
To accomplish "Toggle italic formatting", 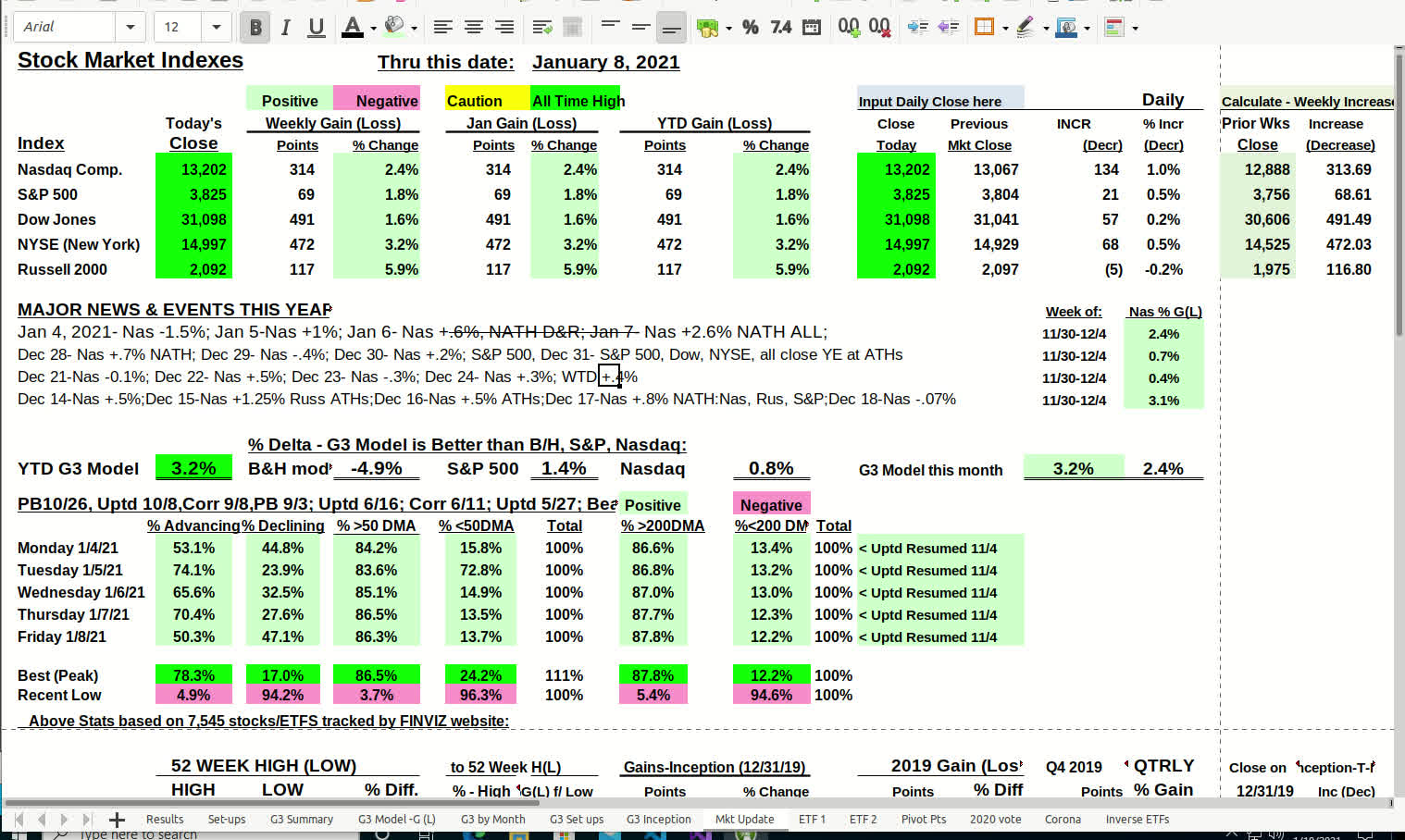I will point(286,28).
